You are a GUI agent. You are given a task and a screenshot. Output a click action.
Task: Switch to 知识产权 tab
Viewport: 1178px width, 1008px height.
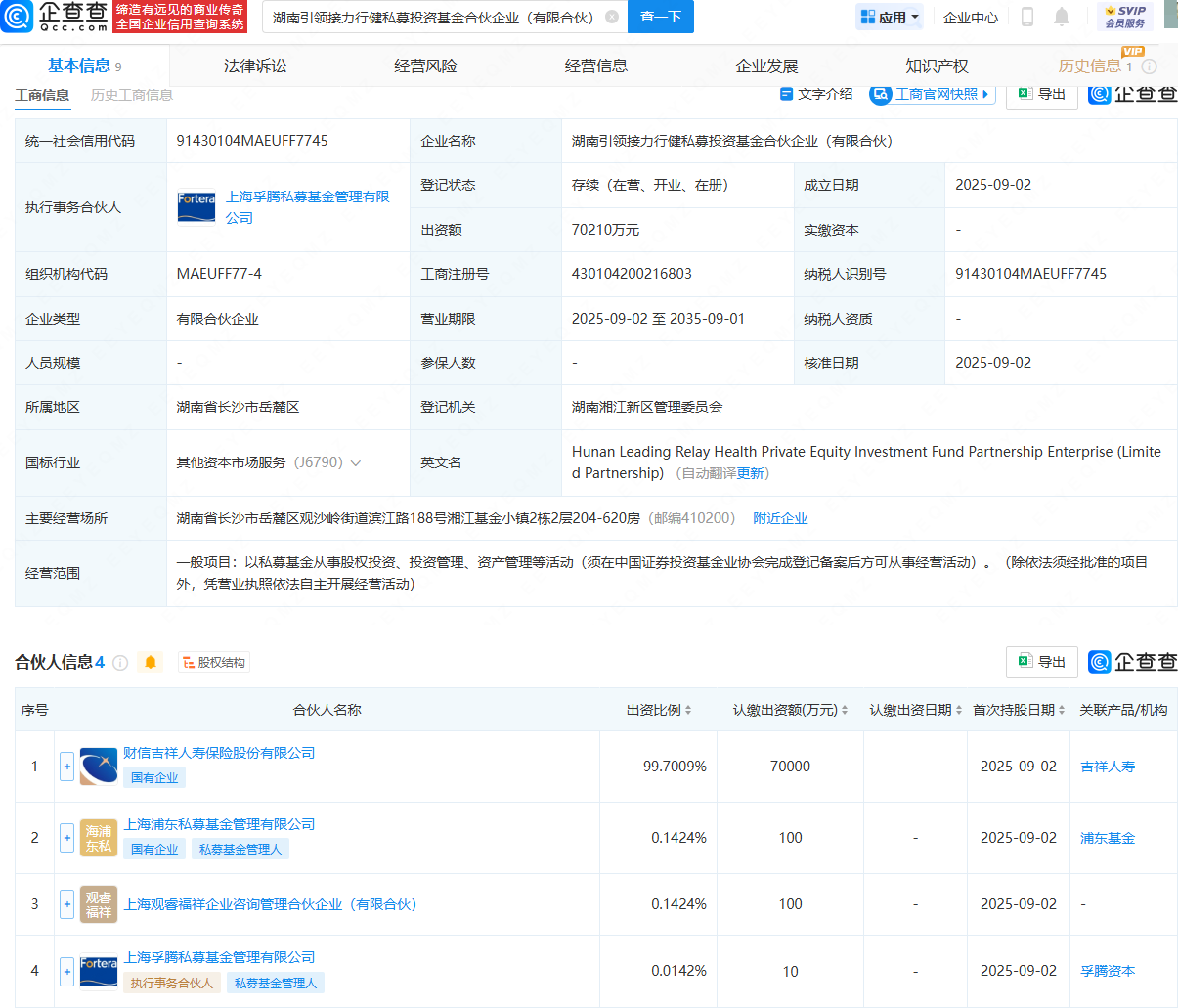[x=937, y=66]
